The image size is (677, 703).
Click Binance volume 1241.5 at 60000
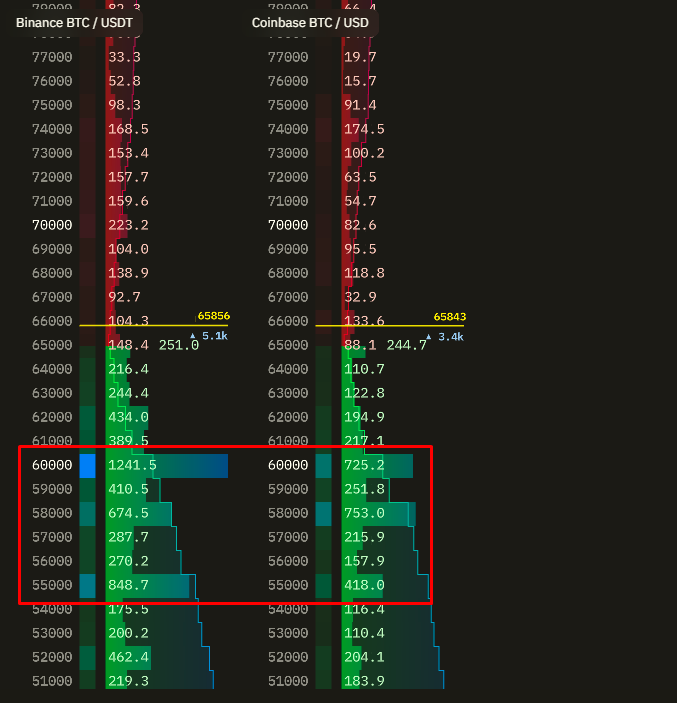(x=132, y=465)
